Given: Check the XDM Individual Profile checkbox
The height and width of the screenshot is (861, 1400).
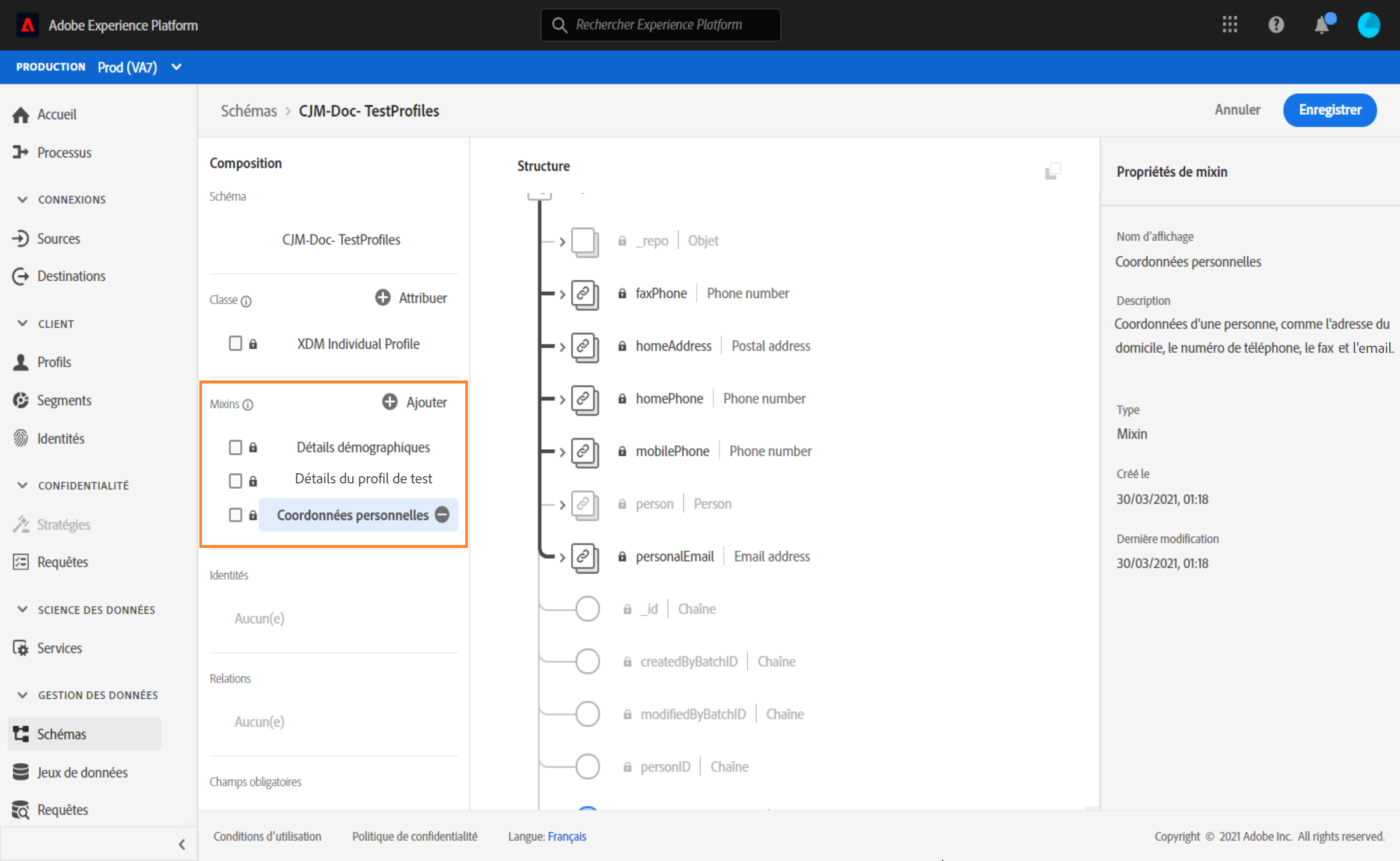Looking at the screenshot, I should point(236,343).
